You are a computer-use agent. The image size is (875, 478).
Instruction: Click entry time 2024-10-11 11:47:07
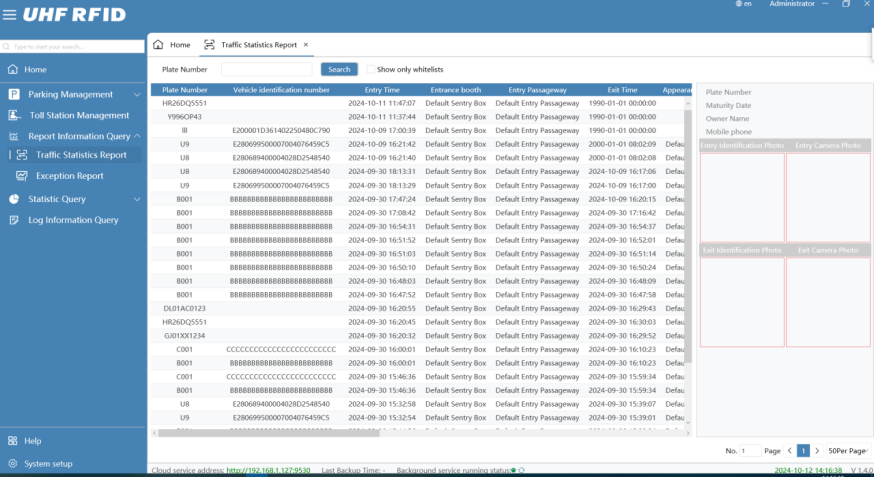point(382,103)
